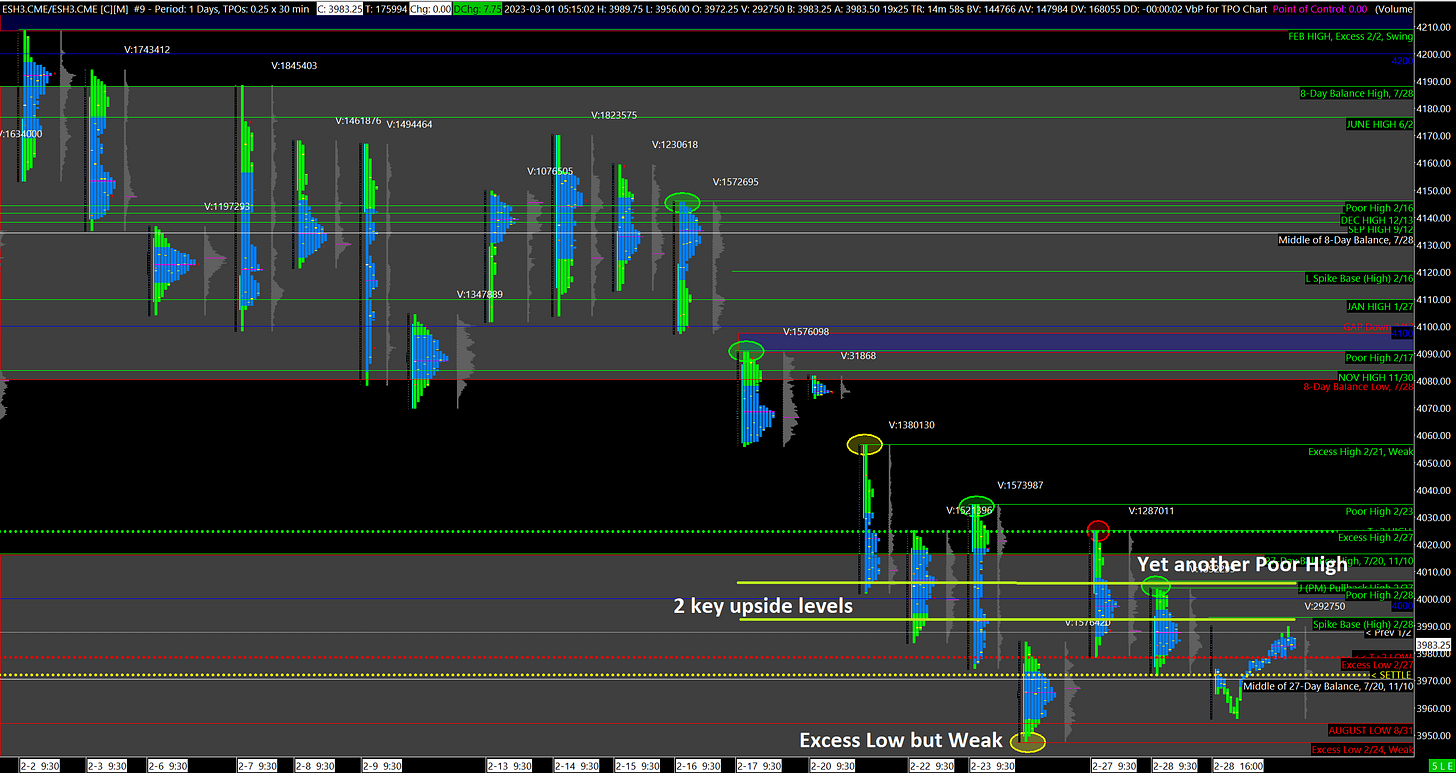Click the '2-13 9:30' date on time axis
The width and height of the screenshot is (1456, 773).
coord(510,765)
